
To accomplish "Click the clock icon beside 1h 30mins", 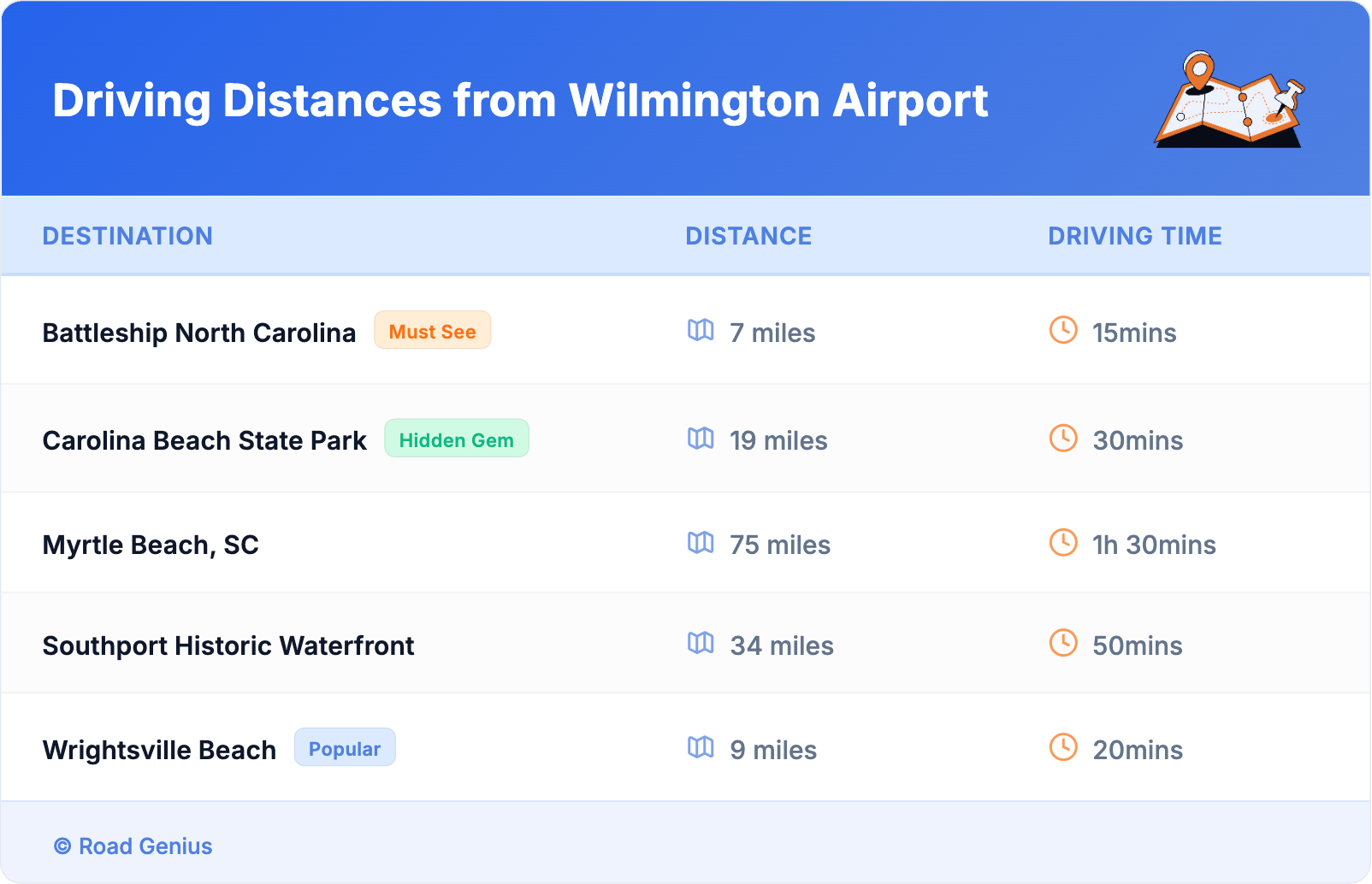I will coord(1063,542).
